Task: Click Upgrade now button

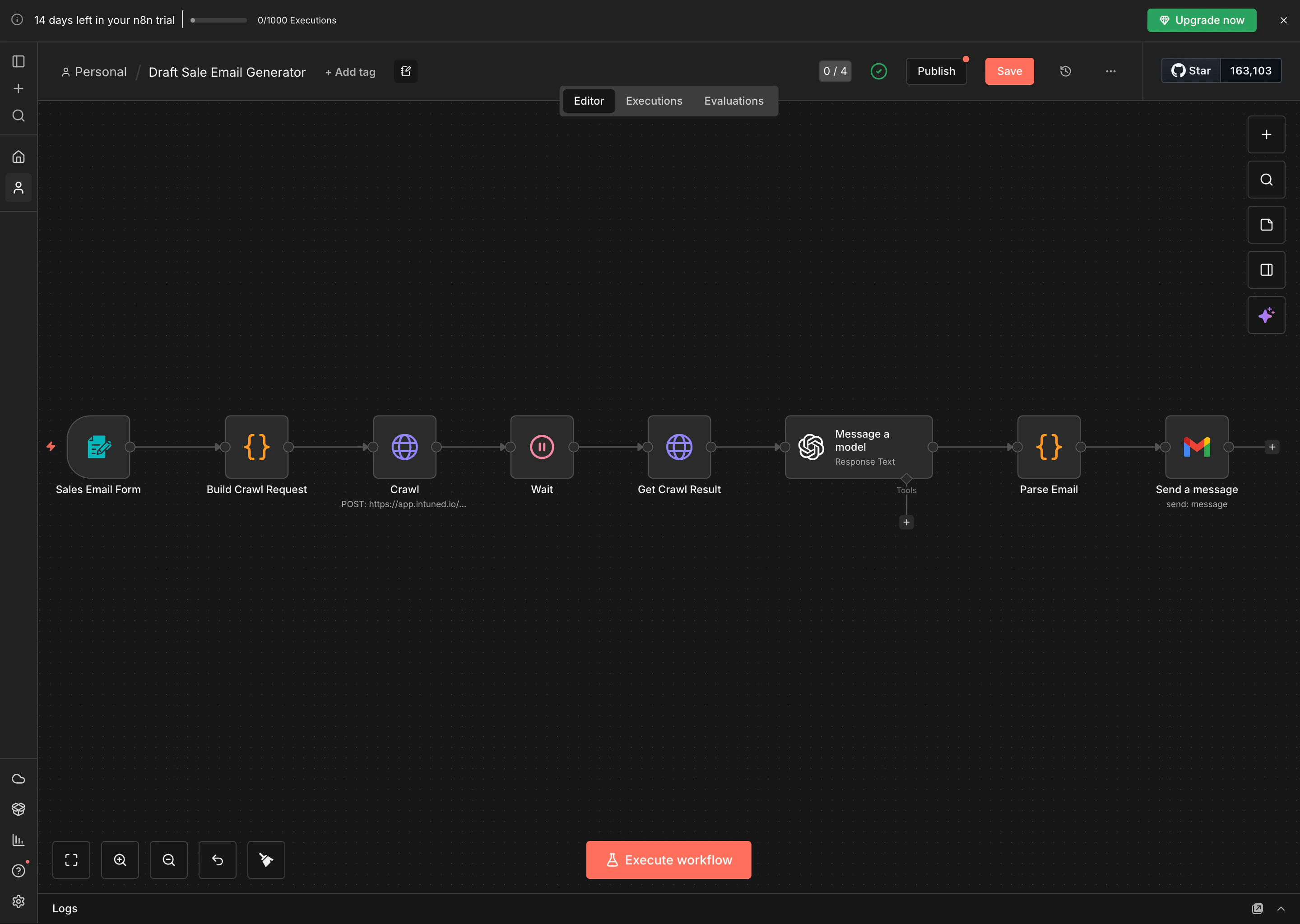Action: (1202, 20)
